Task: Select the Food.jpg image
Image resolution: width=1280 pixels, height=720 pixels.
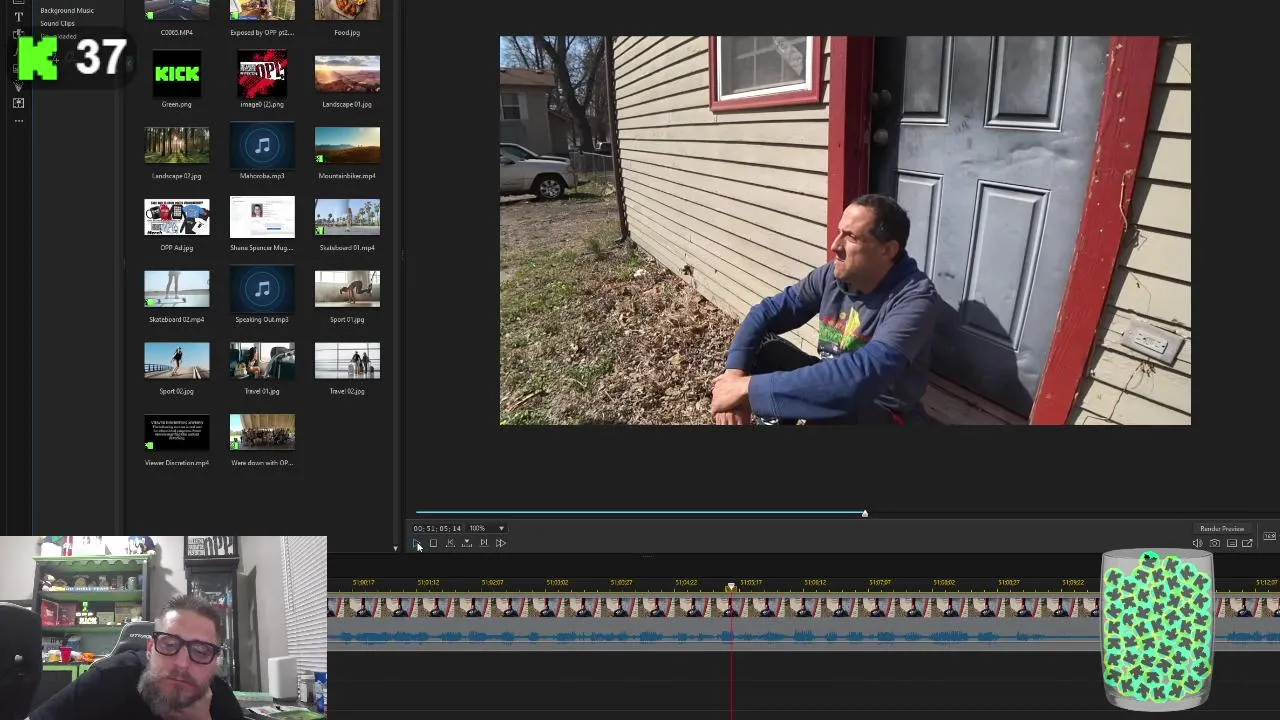Action: pos(347,10)
